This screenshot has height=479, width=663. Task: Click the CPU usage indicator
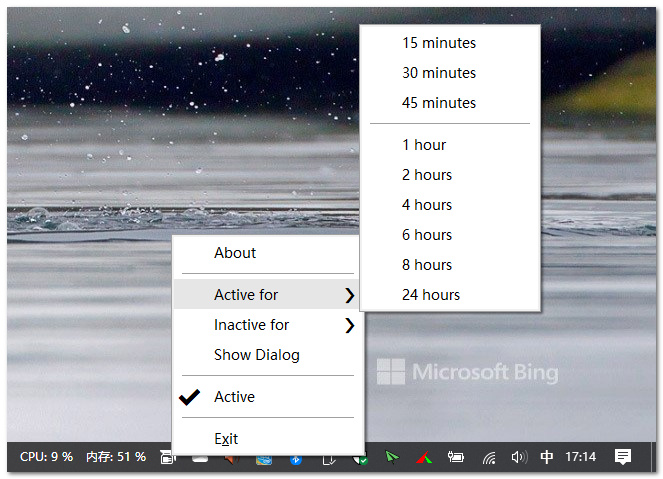[46, 457]
